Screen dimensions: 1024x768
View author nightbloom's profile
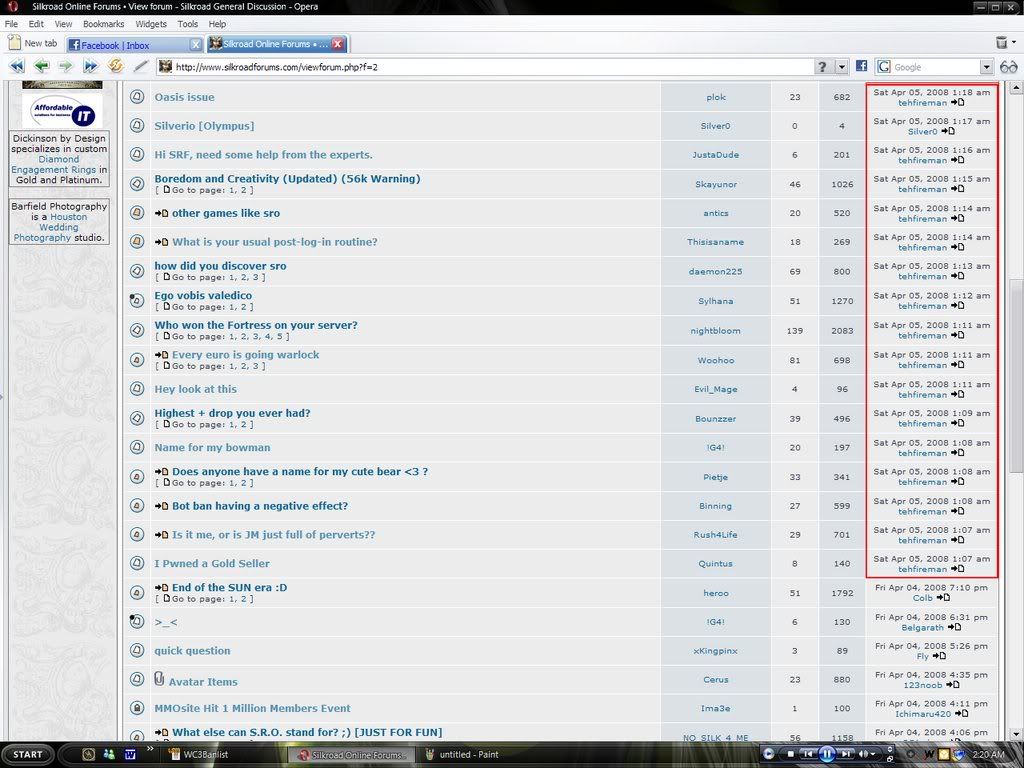point(715,330)
